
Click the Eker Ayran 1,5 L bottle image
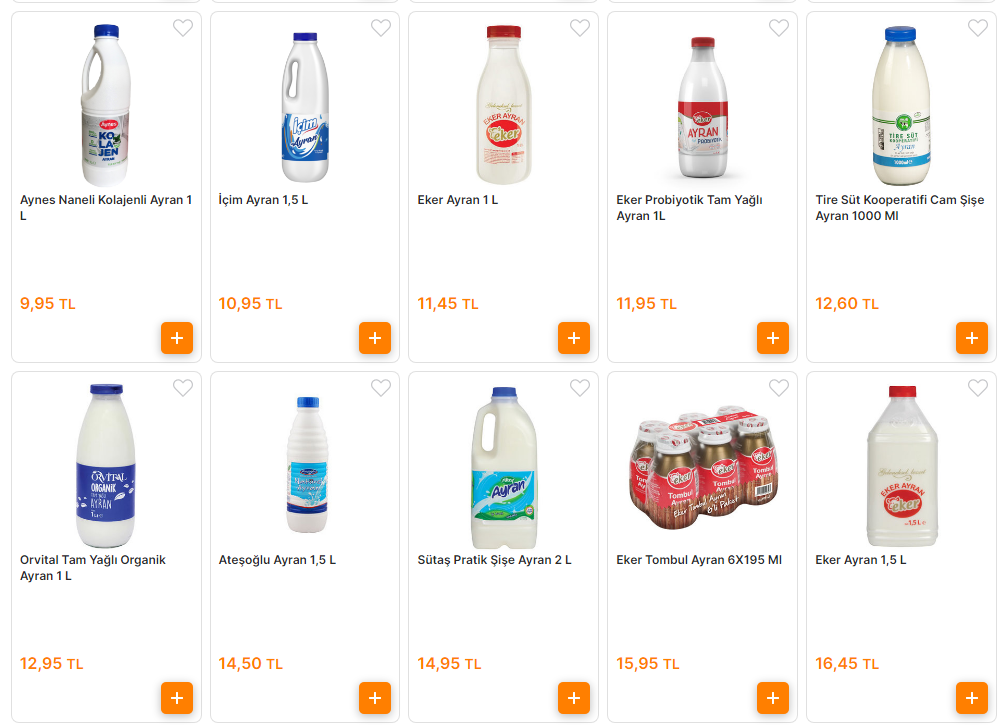(x=903, y=466)
